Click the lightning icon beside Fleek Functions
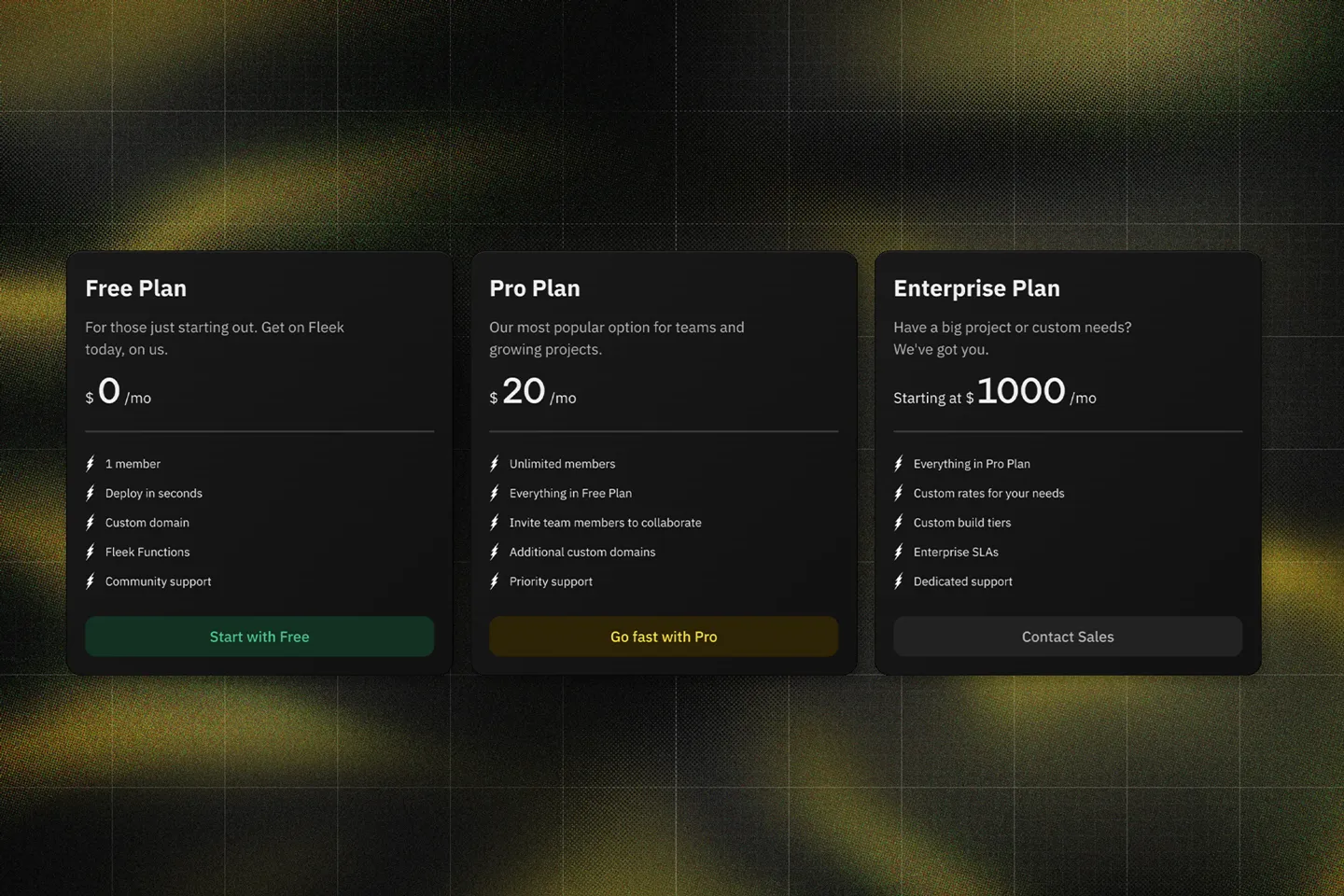Screen dimensions: 1344x896 click(91, 552)
